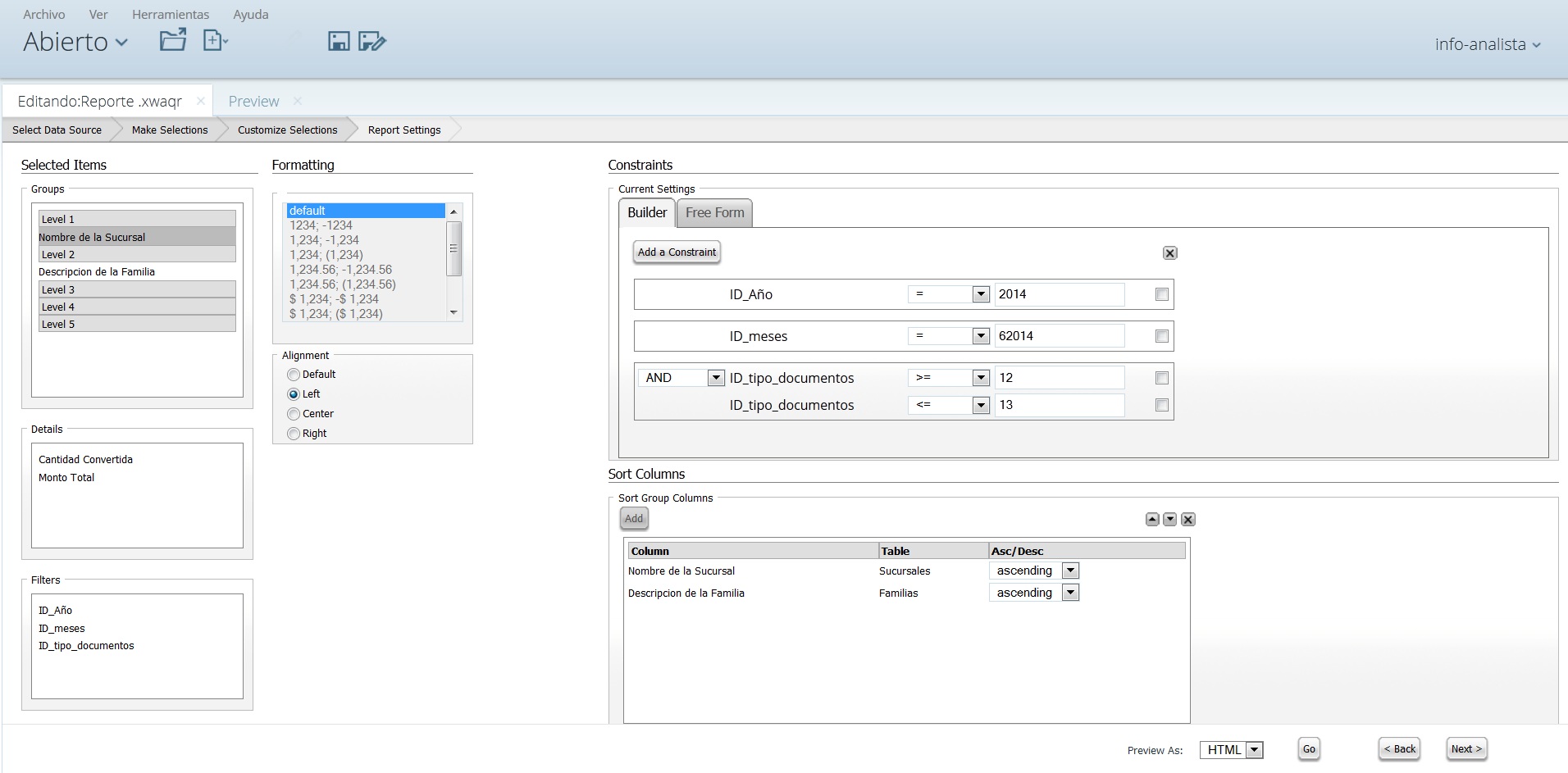Click the save-as icon with a pencil
The height and width of the screenshot is (773, 1568).
372,41
